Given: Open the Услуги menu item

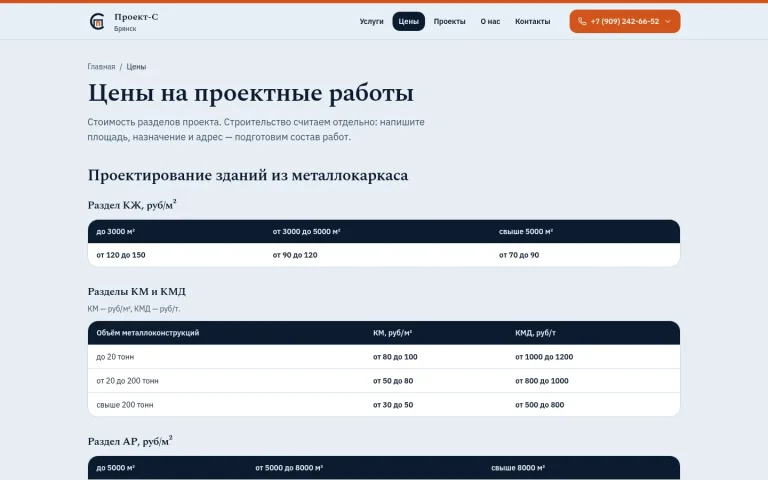Looking at the screenshot, I should coord(371,22).
